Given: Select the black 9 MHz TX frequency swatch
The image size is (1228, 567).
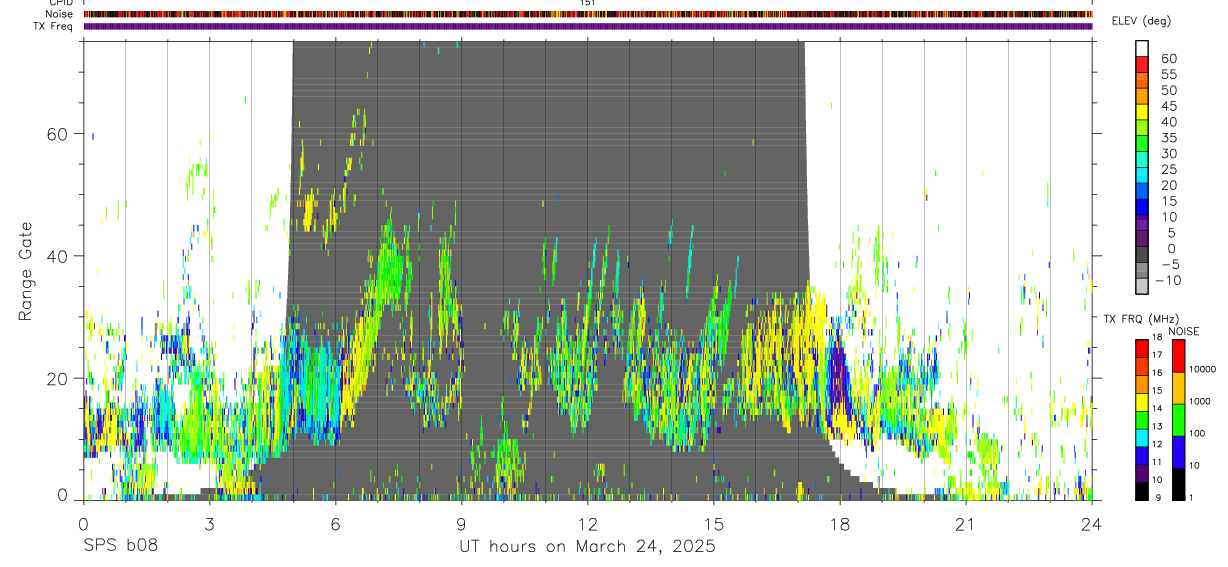Looking at the screenshot, I should (1142, 491).
